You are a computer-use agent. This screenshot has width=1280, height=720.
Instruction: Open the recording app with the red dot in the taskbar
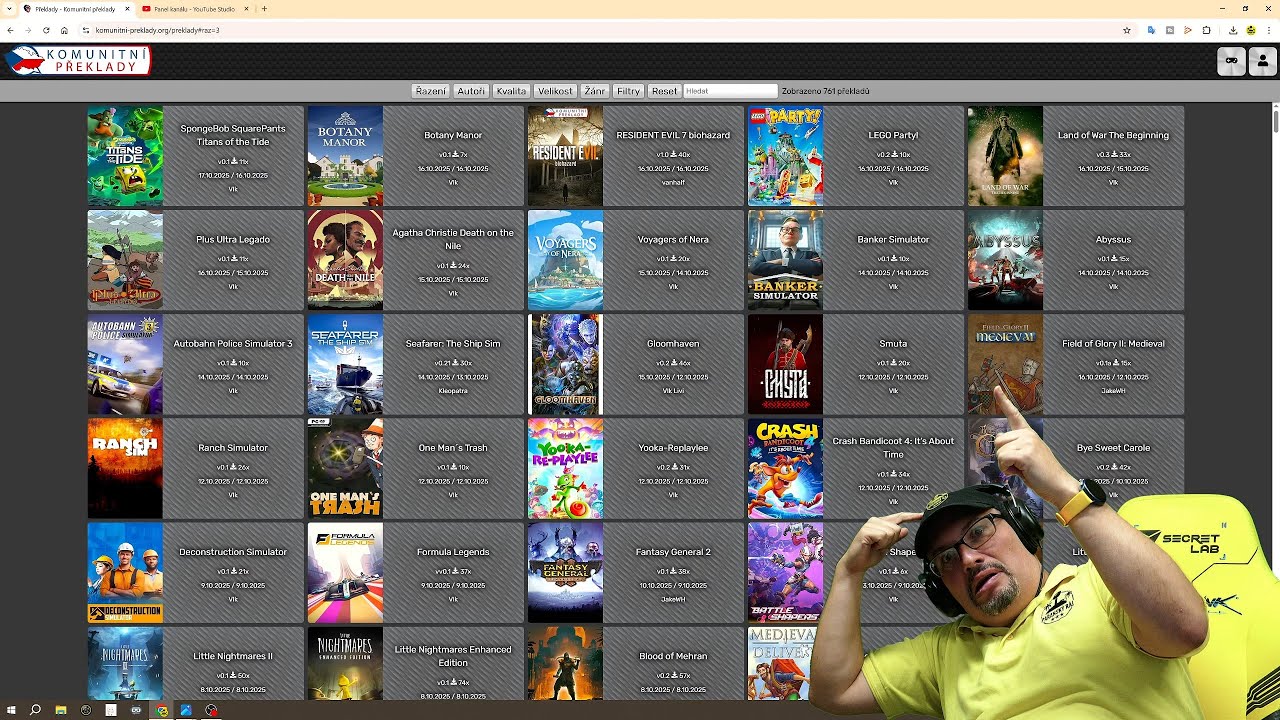(x=211, y=710)
